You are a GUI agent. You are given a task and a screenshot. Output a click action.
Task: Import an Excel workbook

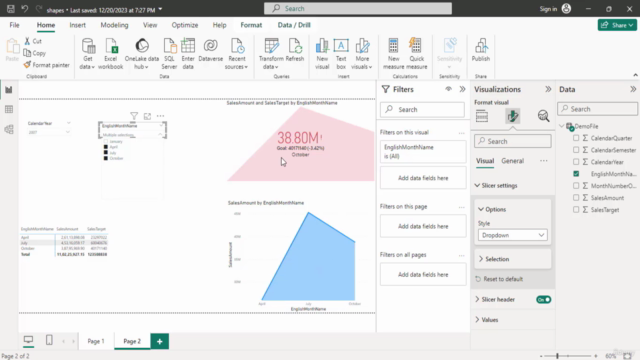(111, 54)
